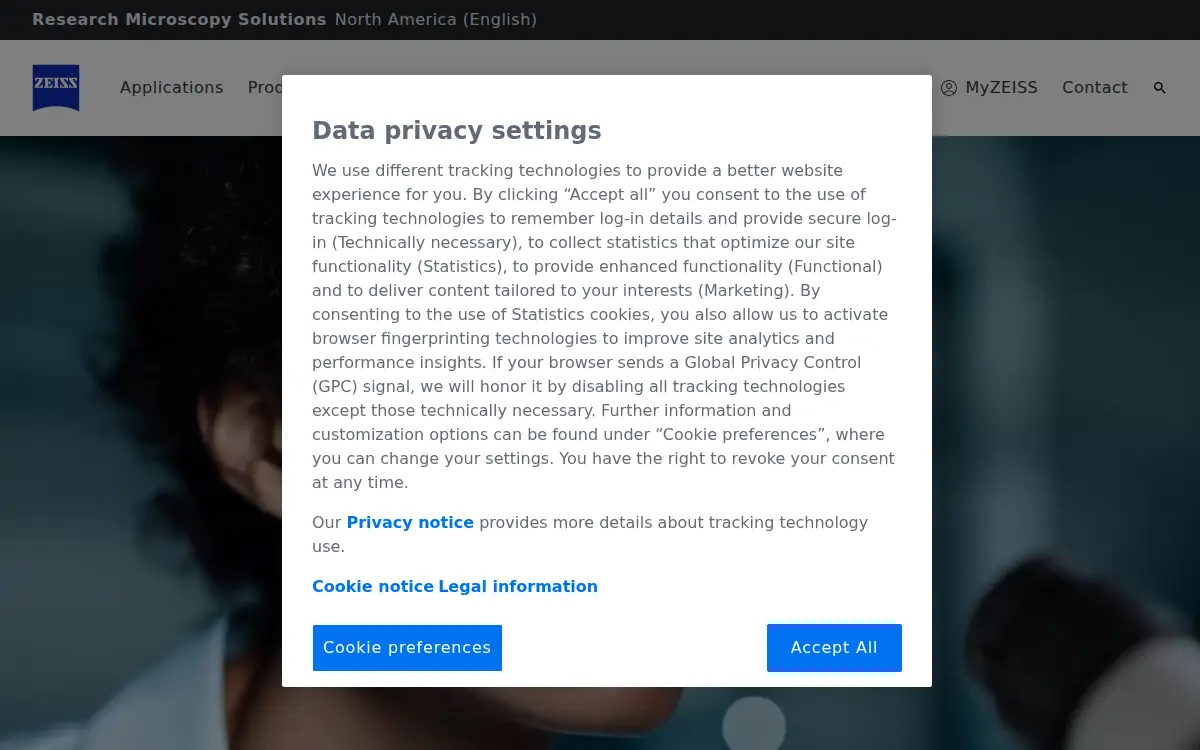This screenshot has height=750, width=1200.
Task: Go to the Contact menu item
Action: [x=1095, y=88]
